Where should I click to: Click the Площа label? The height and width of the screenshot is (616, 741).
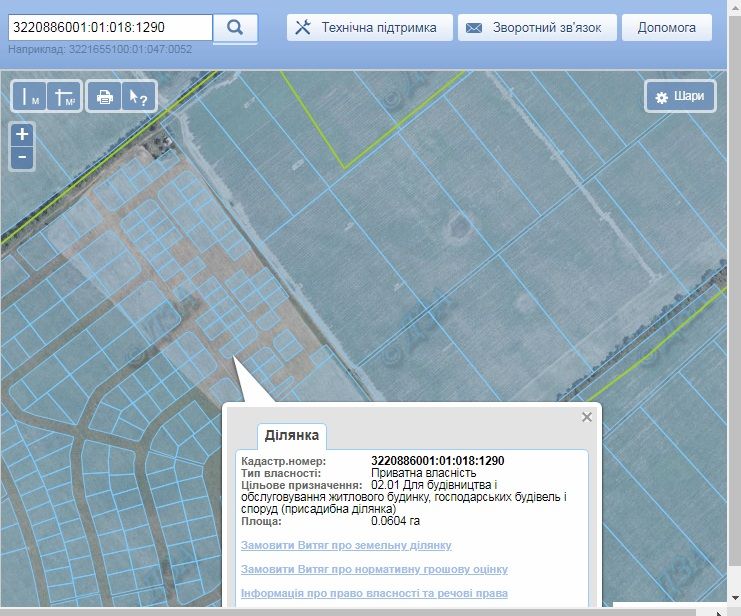[261, 521]
